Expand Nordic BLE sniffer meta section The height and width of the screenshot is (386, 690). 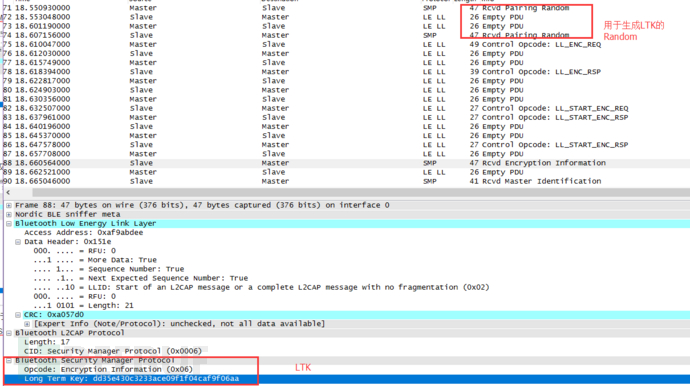[9, 214]
